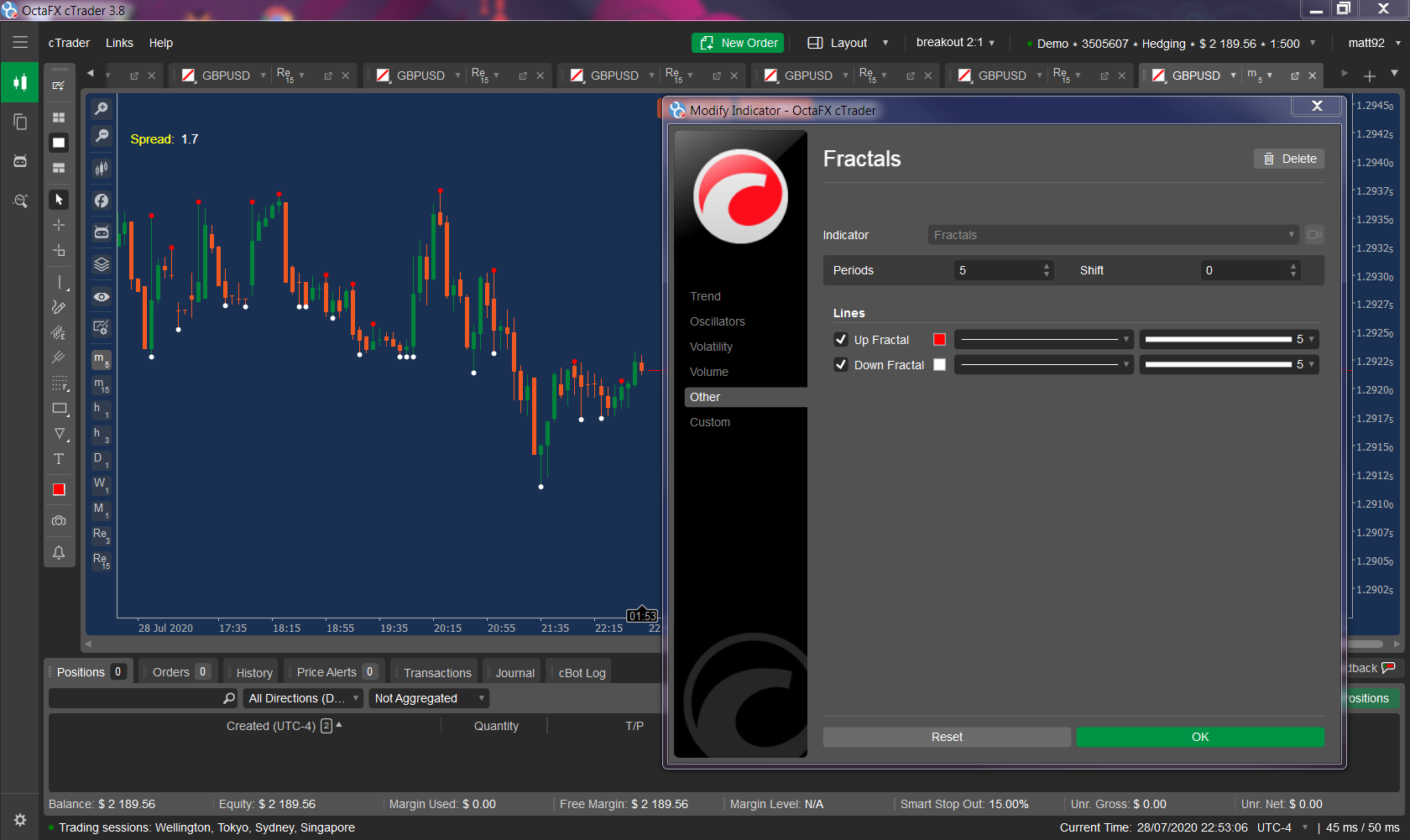The height and width of the screenshot is (840, 1410).
Task: Open the hamburger main menu
Action: coord(20,42)
